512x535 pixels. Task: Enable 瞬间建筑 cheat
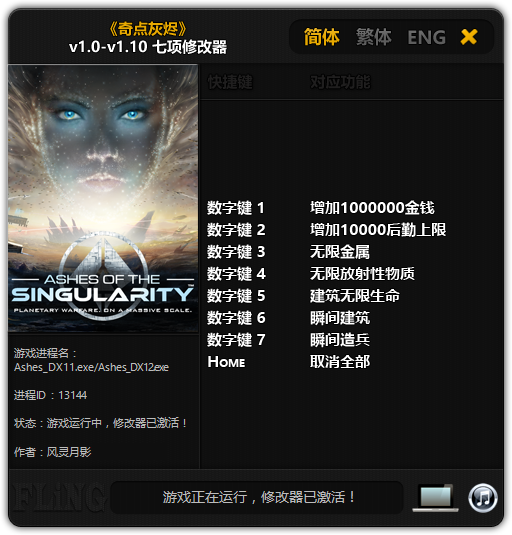(340, 318)
